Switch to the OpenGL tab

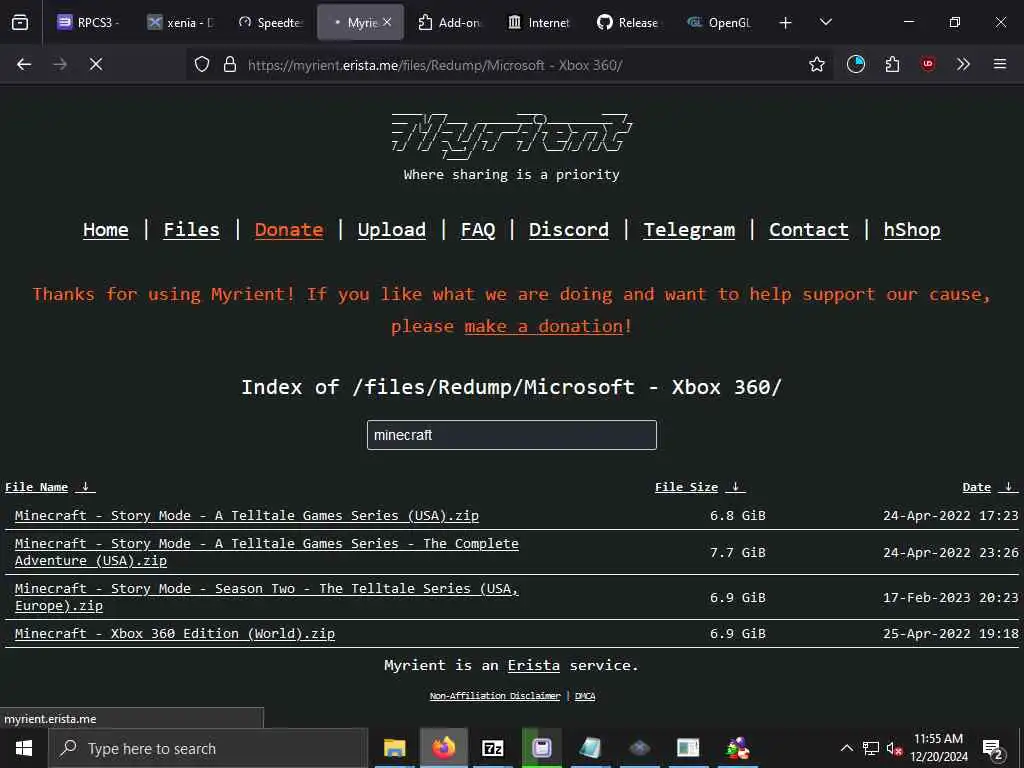point(719,22)
